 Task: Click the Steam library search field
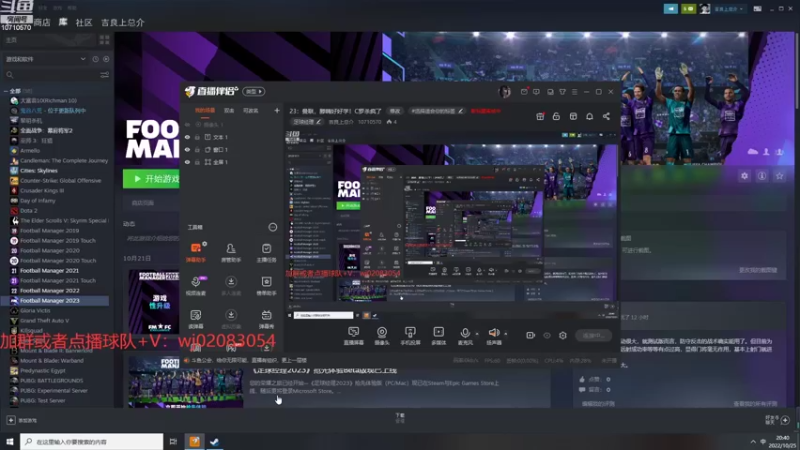pos(51,75)
